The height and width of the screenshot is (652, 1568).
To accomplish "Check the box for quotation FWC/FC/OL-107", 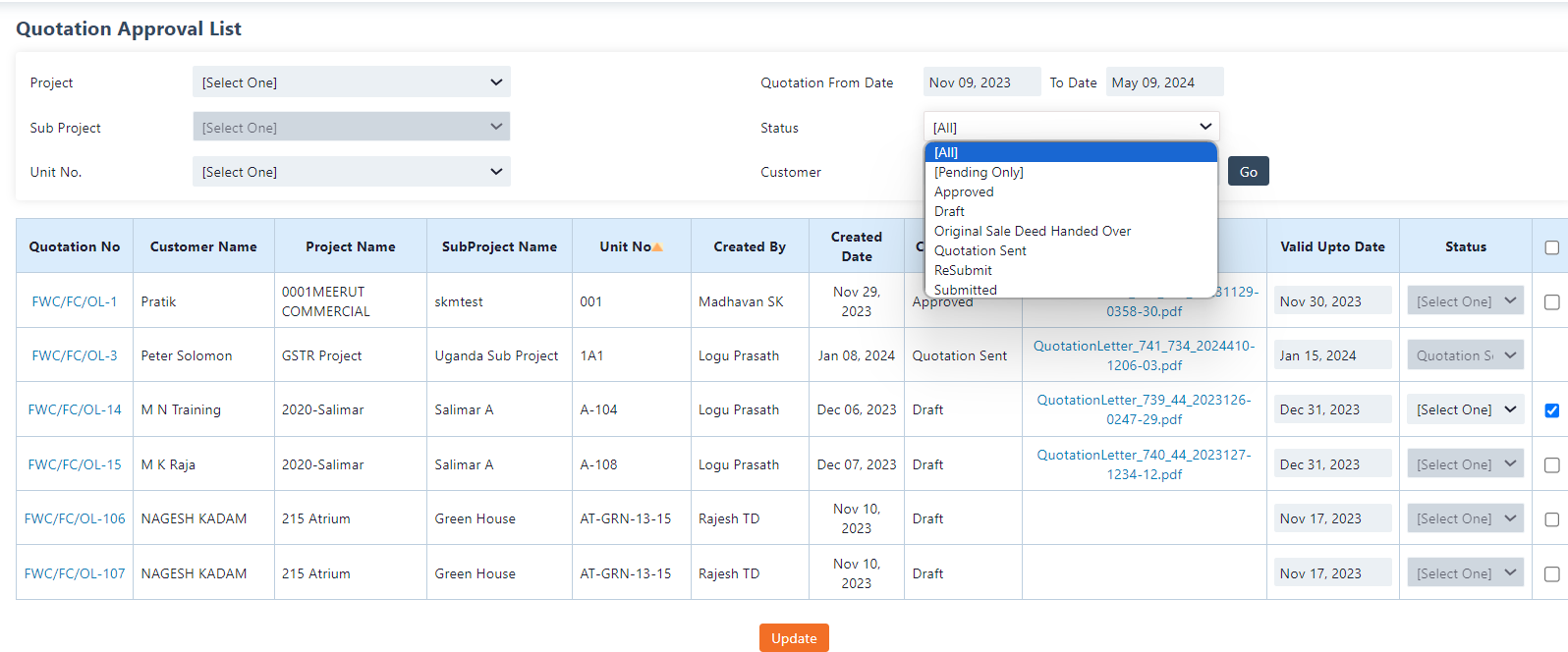I will pyautogui.click(x=1551, y=573).
